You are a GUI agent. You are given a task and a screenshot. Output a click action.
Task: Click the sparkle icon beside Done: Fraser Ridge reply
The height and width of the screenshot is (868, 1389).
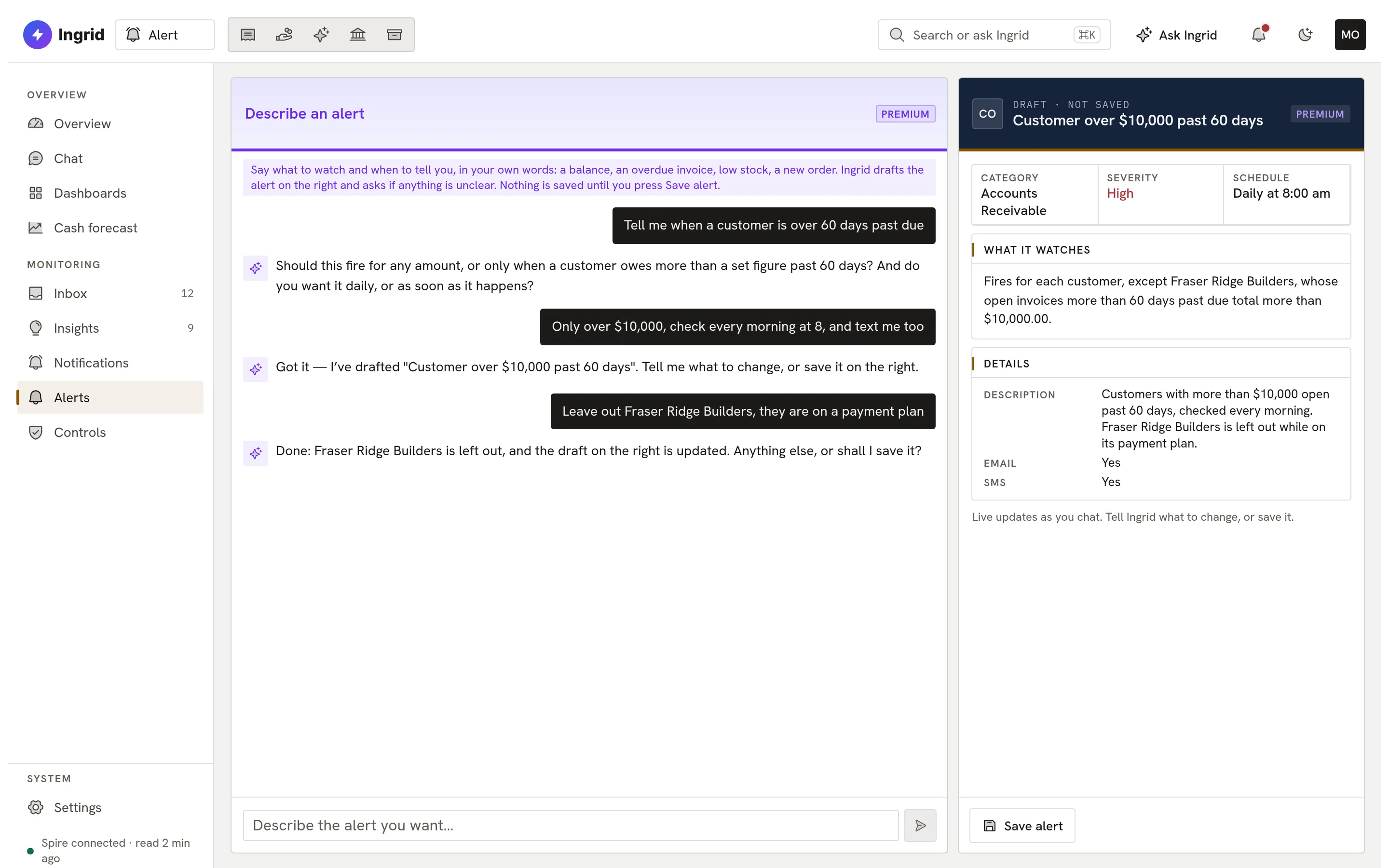(x=256, y=453)
